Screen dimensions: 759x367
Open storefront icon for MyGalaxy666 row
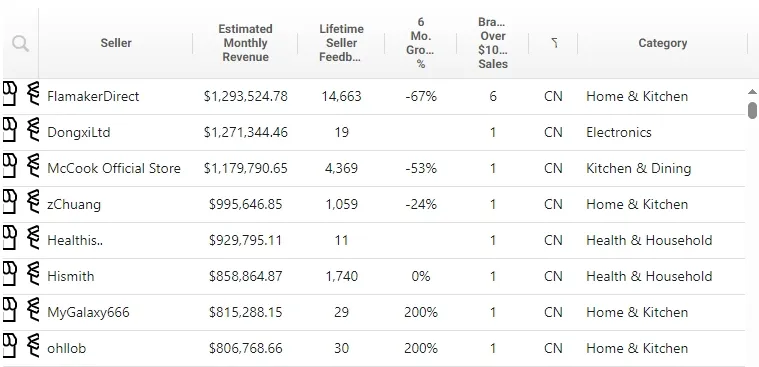click(10, 311)
